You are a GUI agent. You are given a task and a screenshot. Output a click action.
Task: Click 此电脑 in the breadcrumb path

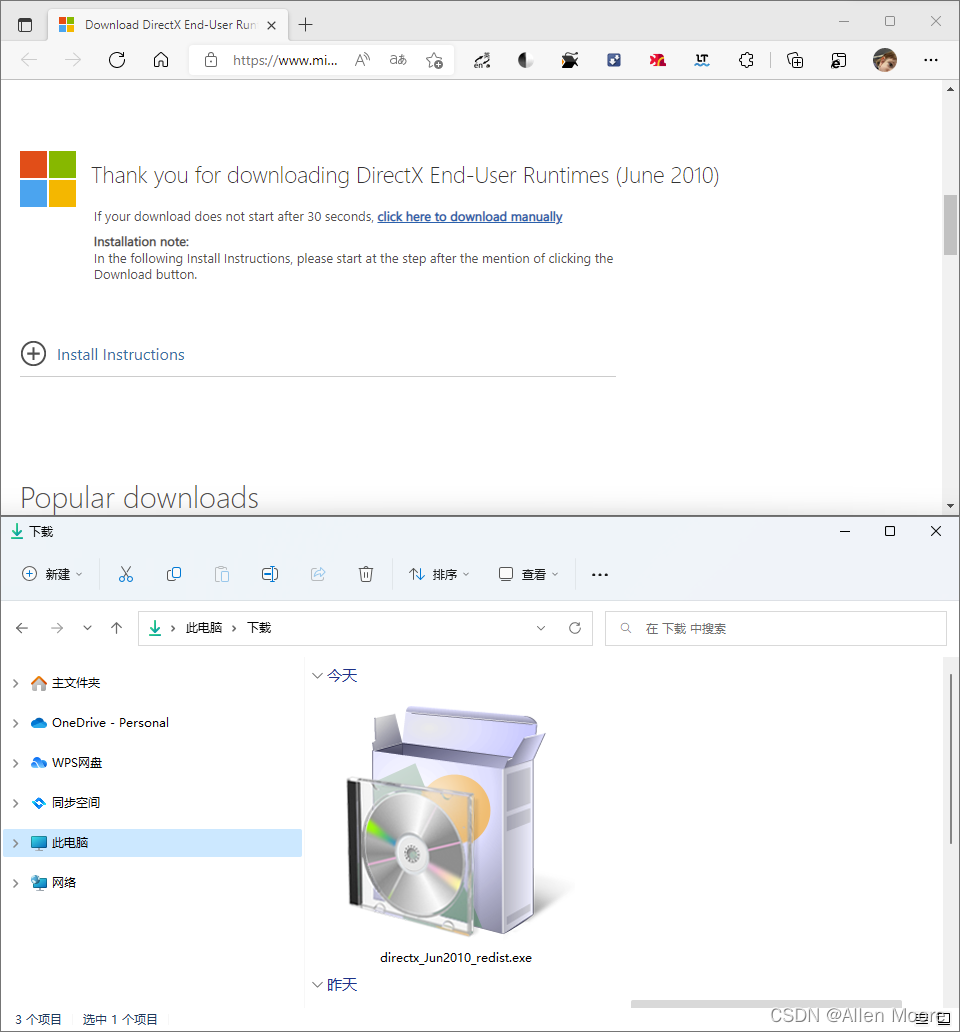(x=203, y=628)
